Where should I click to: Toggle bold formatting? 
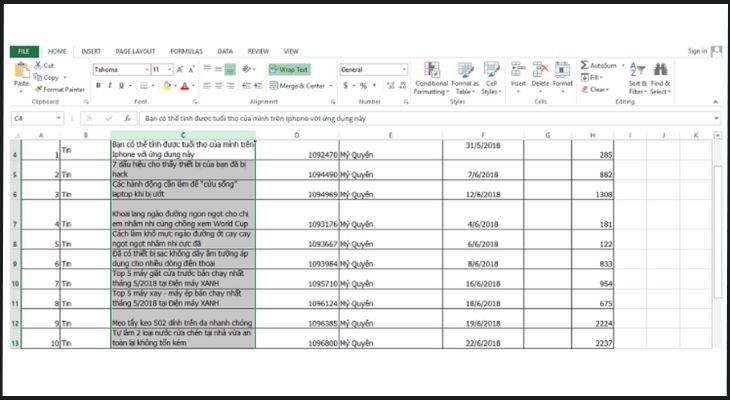(x=98, y=86)
